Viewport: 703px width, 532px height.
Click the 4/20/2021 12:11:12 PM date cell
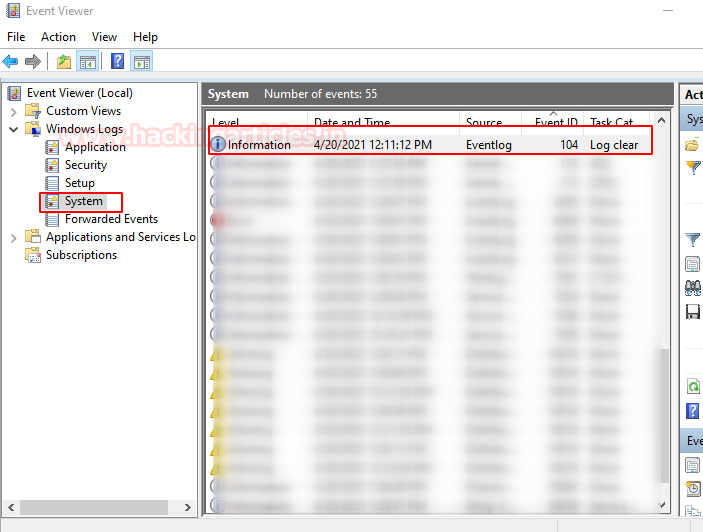[373, 145]
